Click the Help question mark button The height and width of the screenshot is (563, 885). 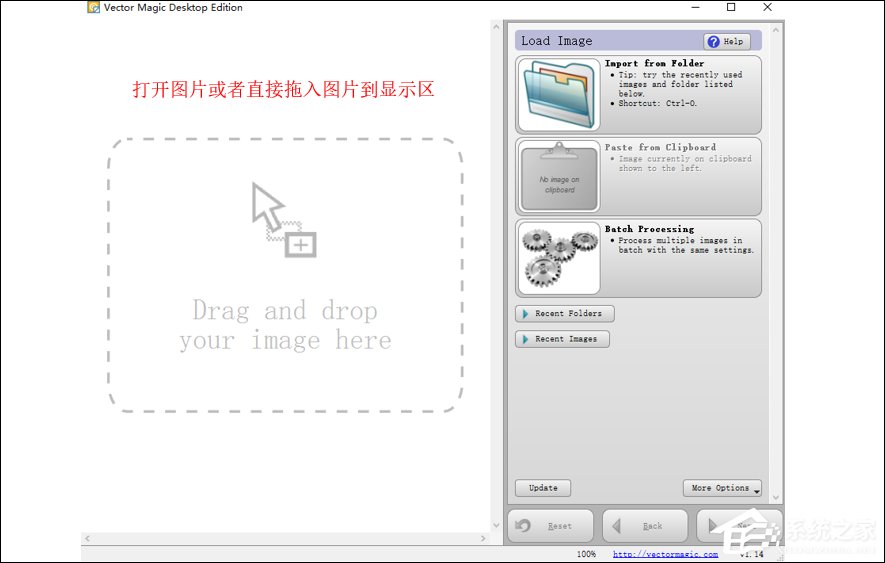click(727, 41)
